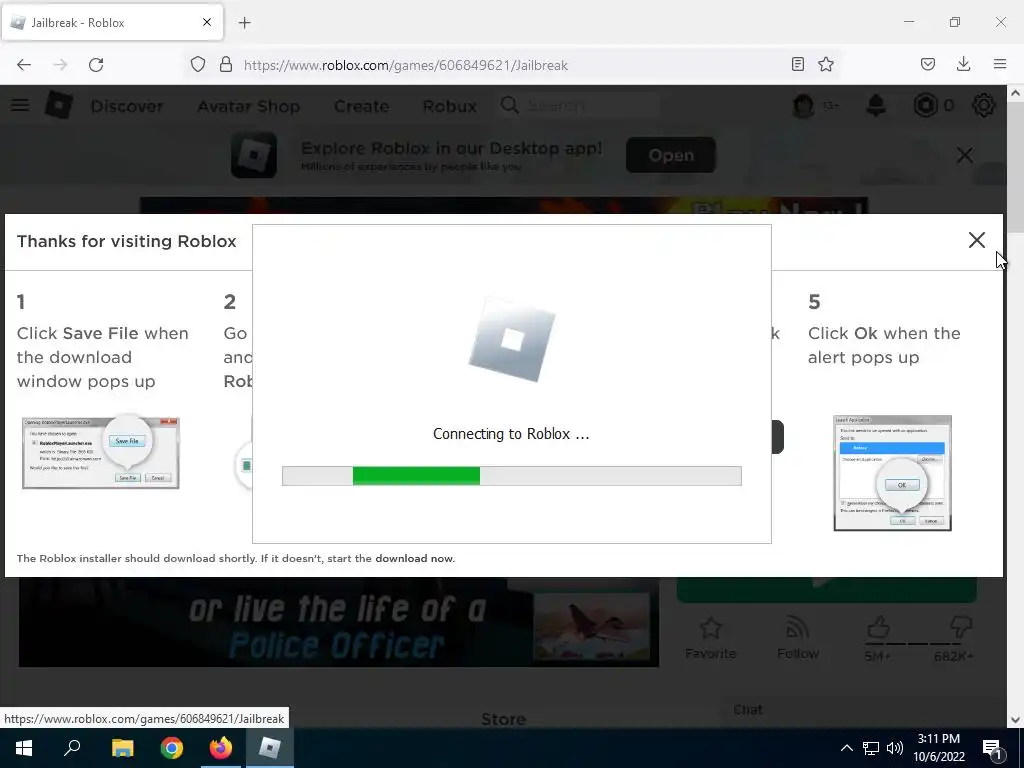
Task: Click the thumbs down dislike icon
Action: (961, 628)
